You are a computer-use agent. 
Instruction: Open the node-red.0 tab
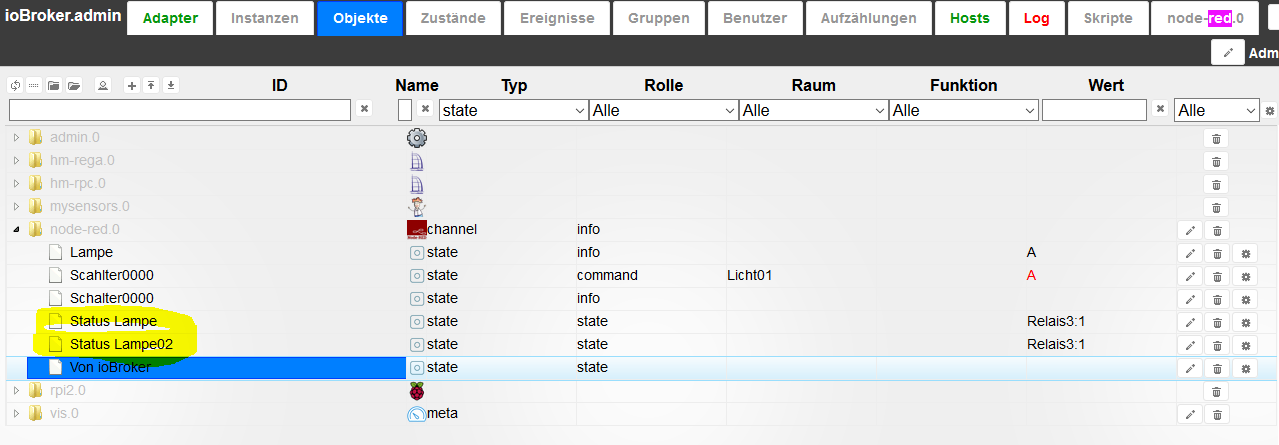(x=1204, y=18)
